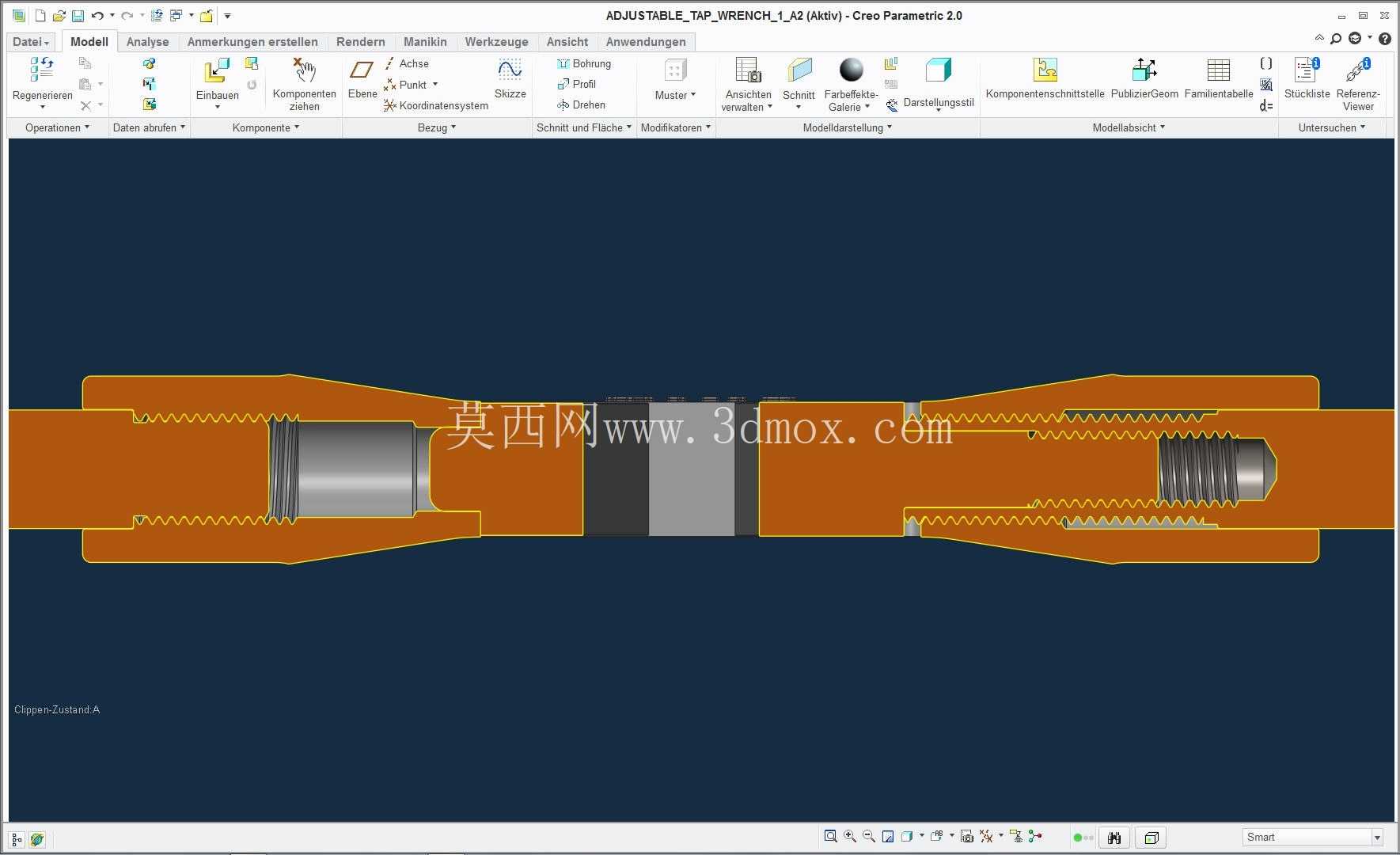Expand the Untersuchen group menu
Screen dimensions: 1400x855
pos(1332,127)
